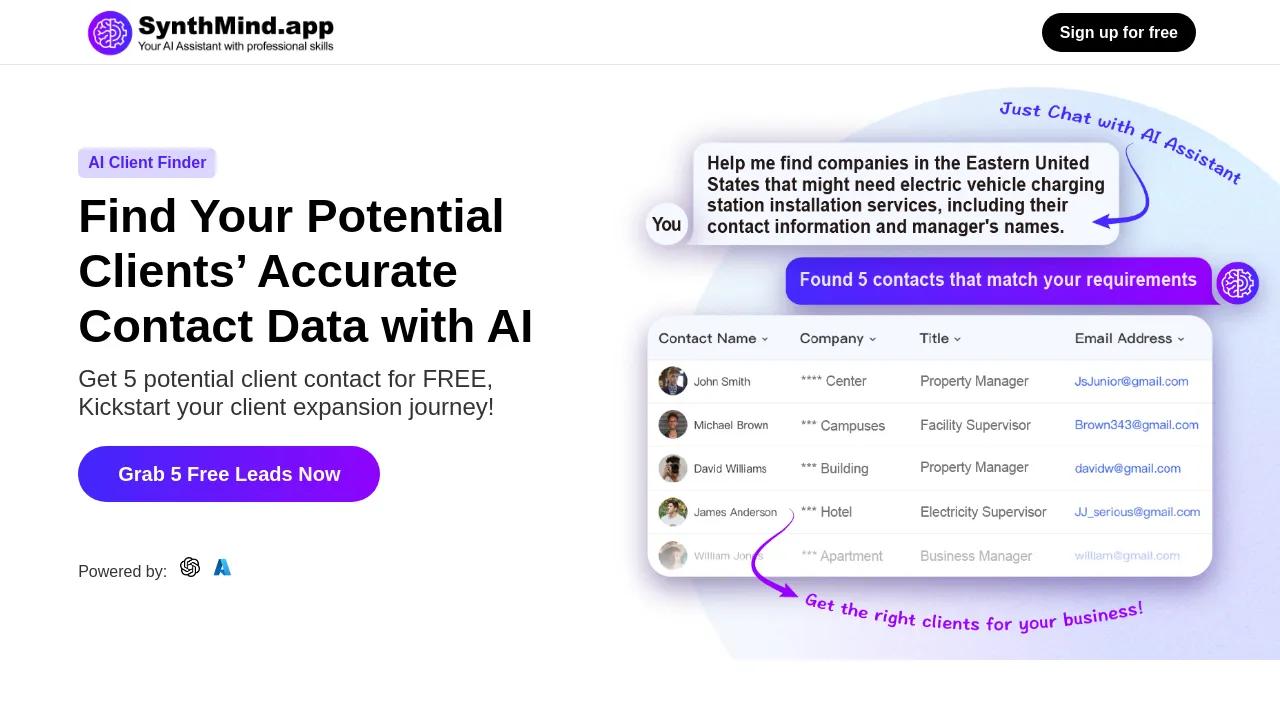Viewport: 1280px width, 720px height.
Task: Click the "Found 5 contacts" message bubble
Action: click(998, 280)
